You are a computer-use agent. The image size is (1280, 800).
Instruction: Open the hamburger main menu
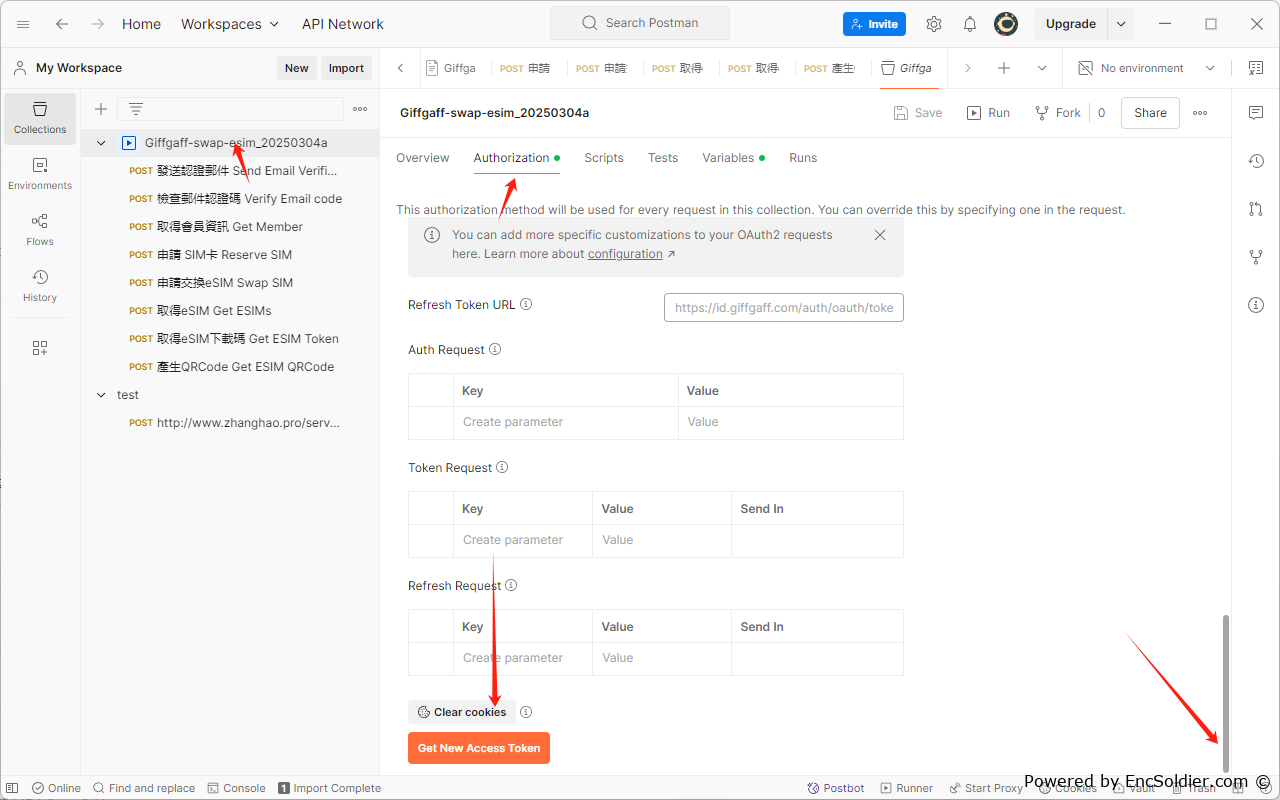click(23, 24)
